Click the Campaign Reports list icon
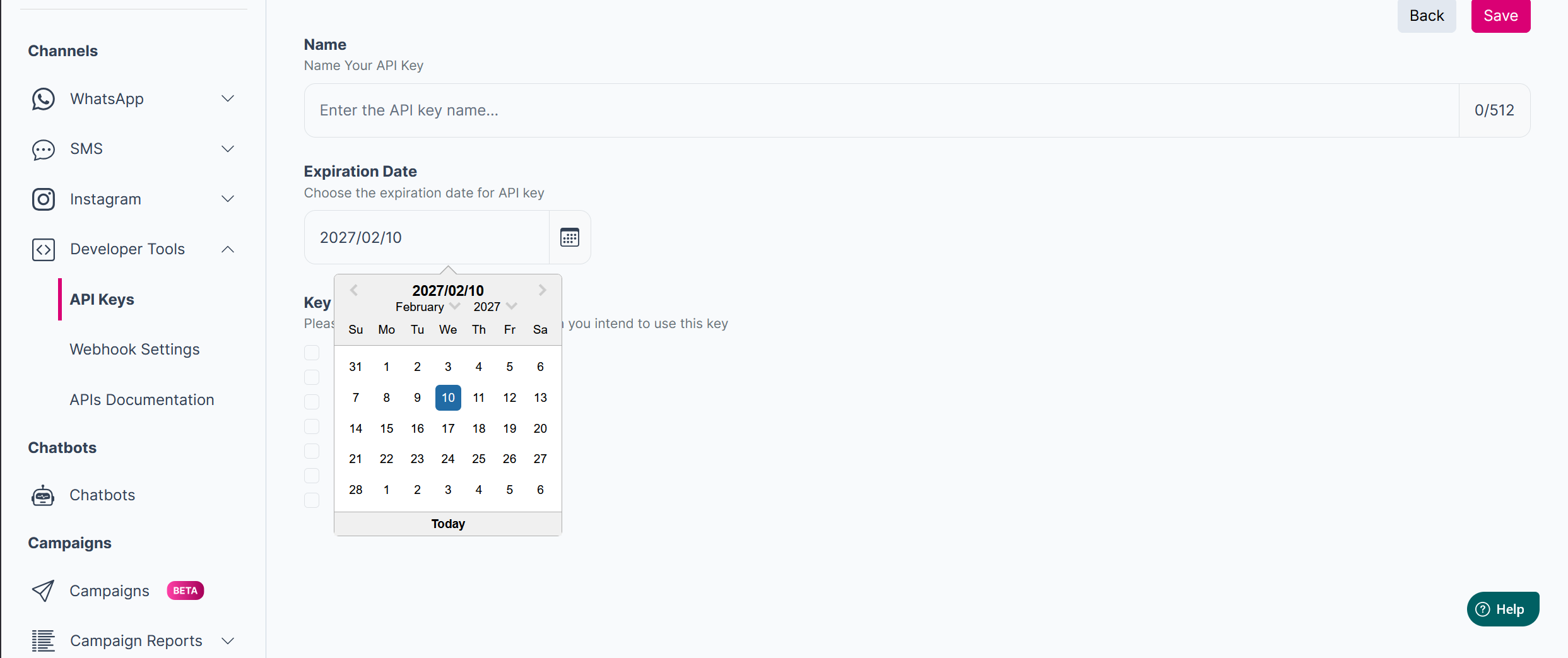Viewport: 1568px width, 658px height. click(x=43, y=641)
